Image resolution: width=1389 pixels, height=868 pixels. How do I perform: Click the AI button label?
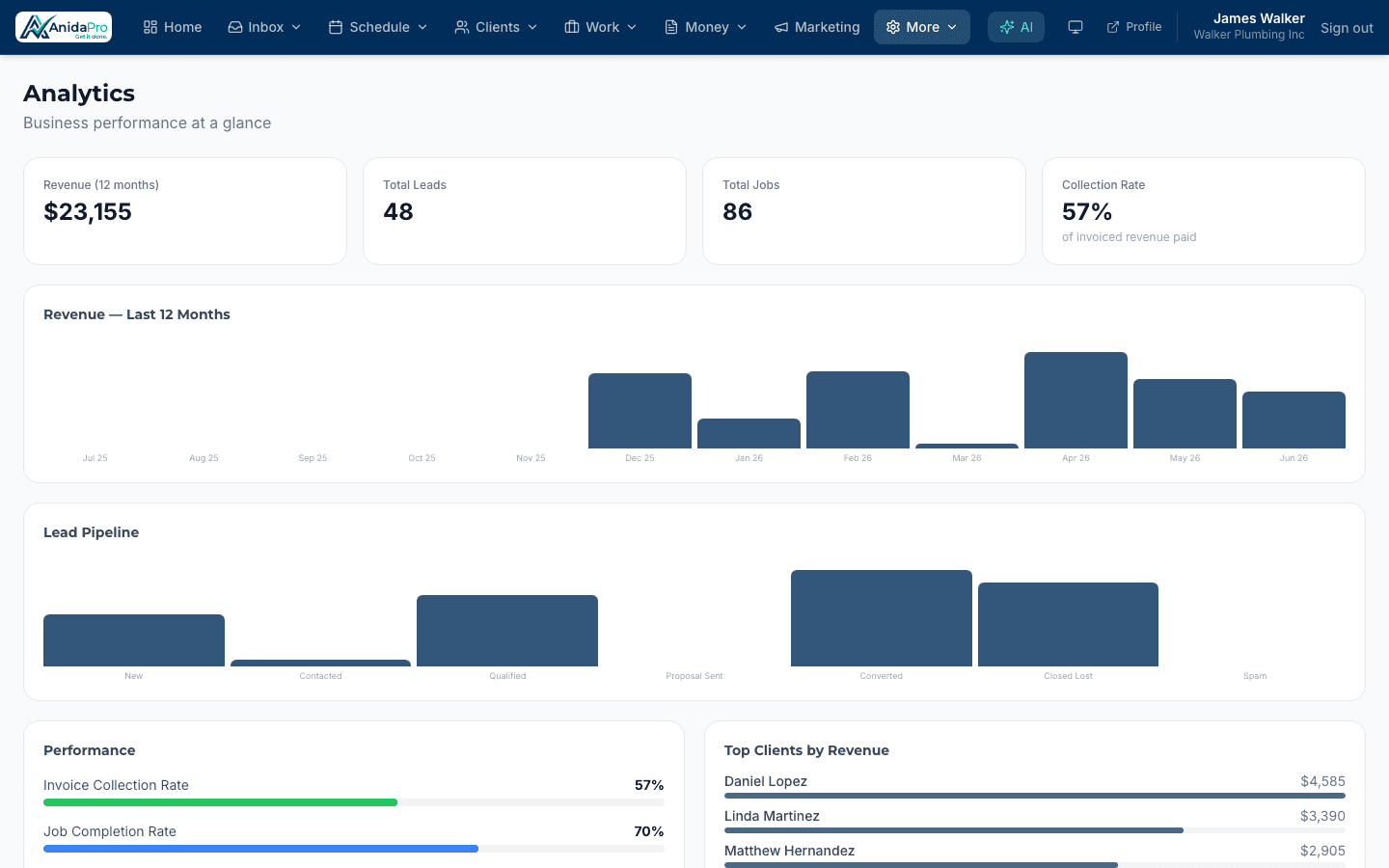[x=1026, y=27]
